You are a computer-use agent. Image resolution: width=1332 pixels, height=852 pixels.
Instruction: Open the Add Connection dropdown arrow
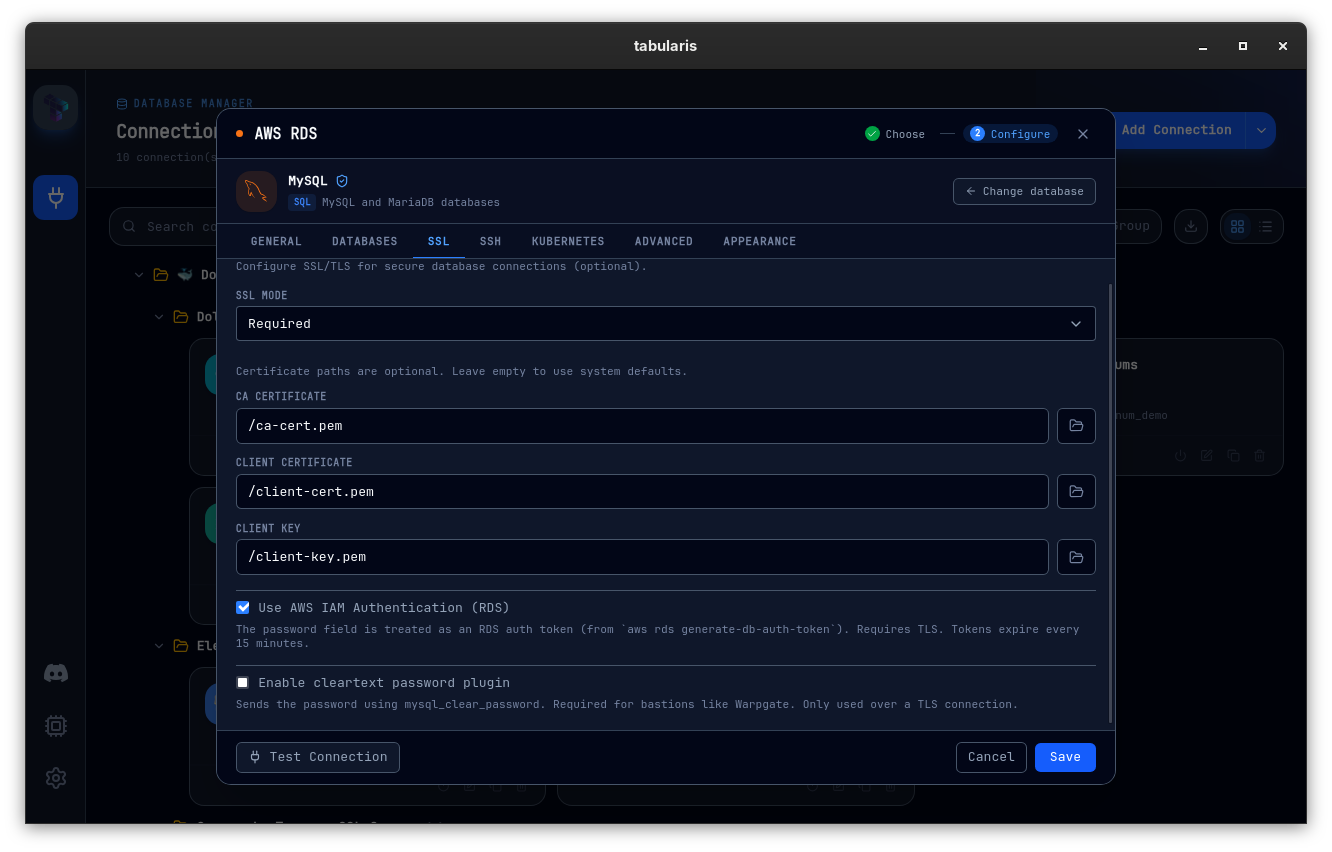tap(1261, 130)
